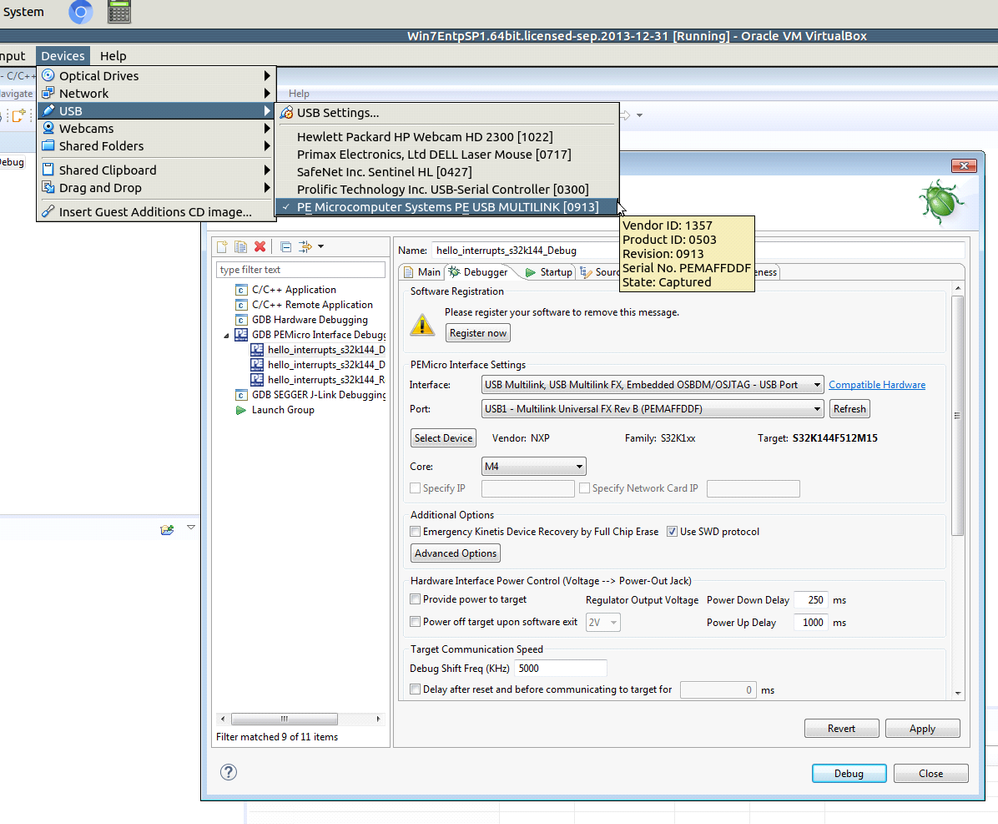Click the Optical Drives disc icon
998x824 pixels.
(x=48, y=75)
